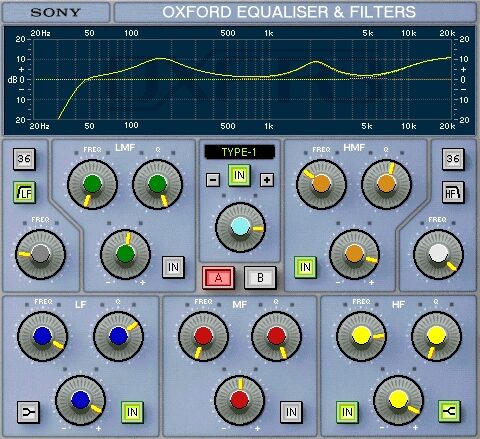
Task: Click the green LMF Q knob
Action: [x=157, y=184]
